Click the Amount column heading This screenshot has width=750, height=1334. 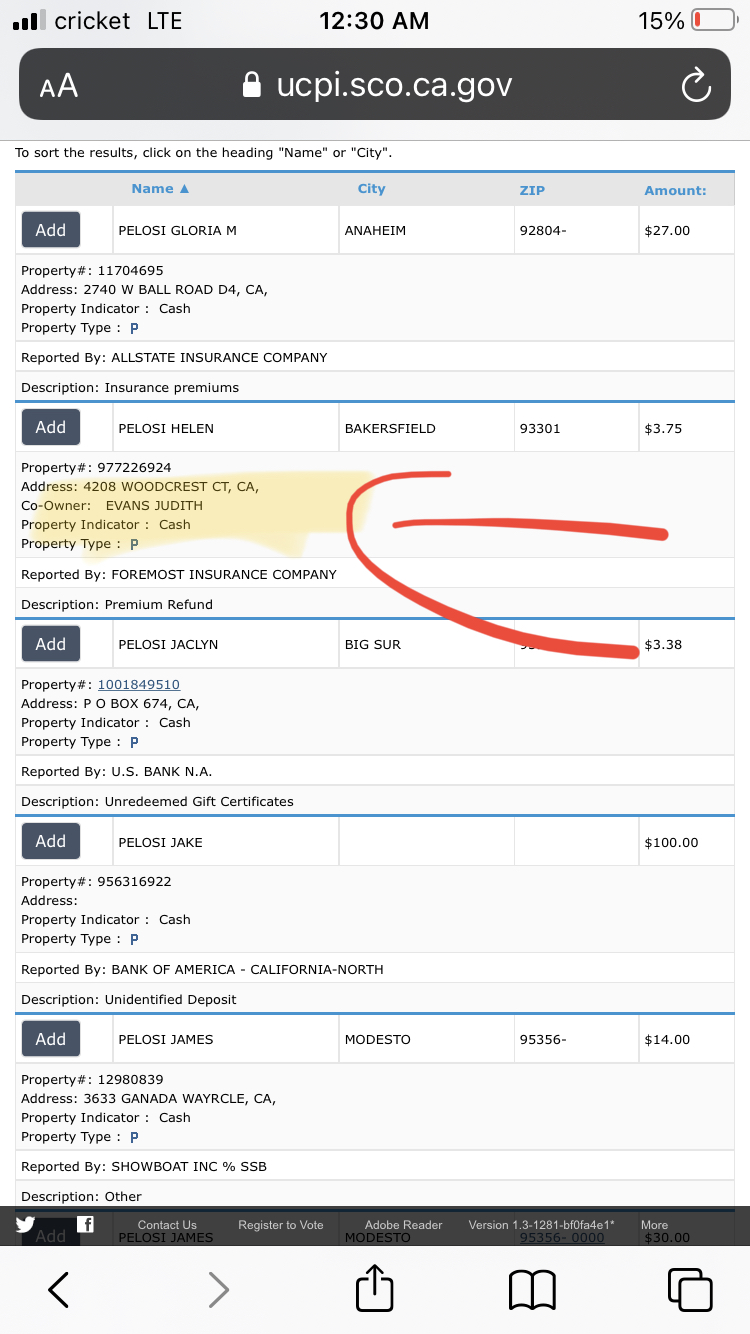(x=675, y=190)
